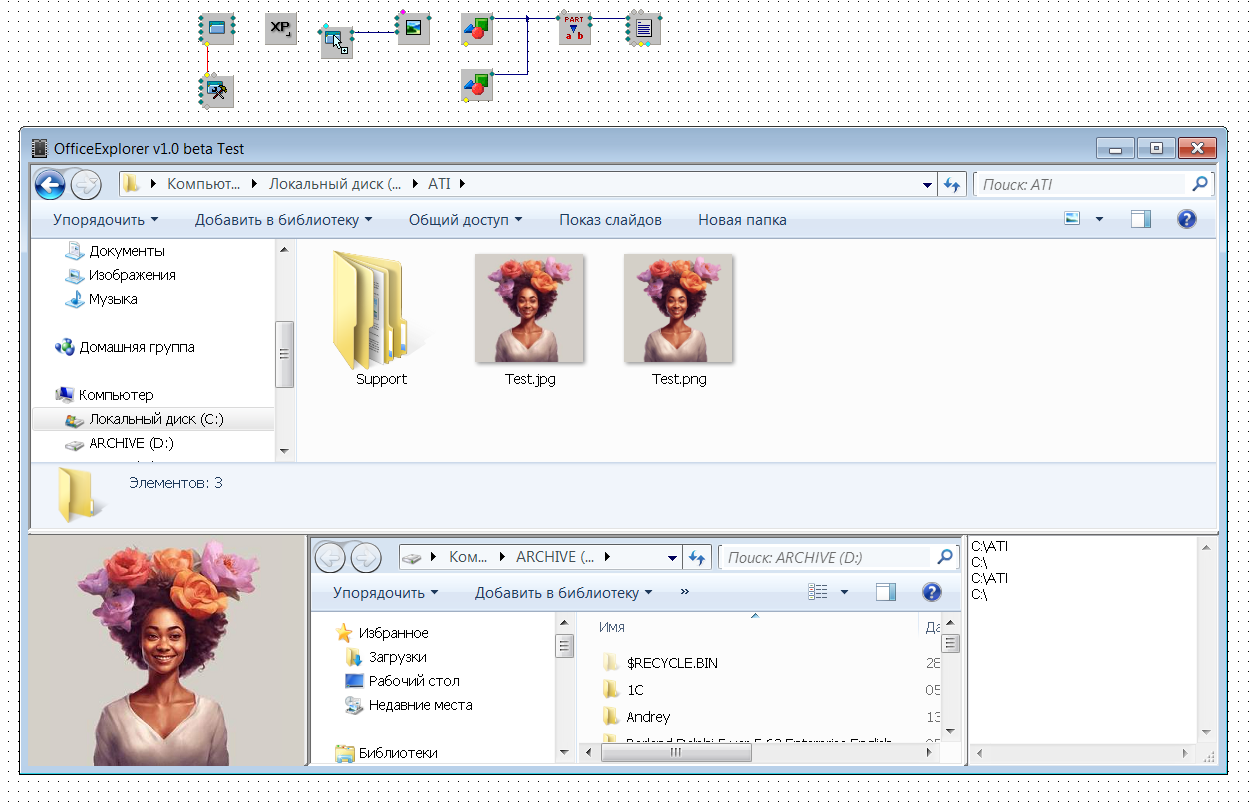Select Музыка in the navigation tree
Screen dimensions: 1257x806
click(101, 299)
